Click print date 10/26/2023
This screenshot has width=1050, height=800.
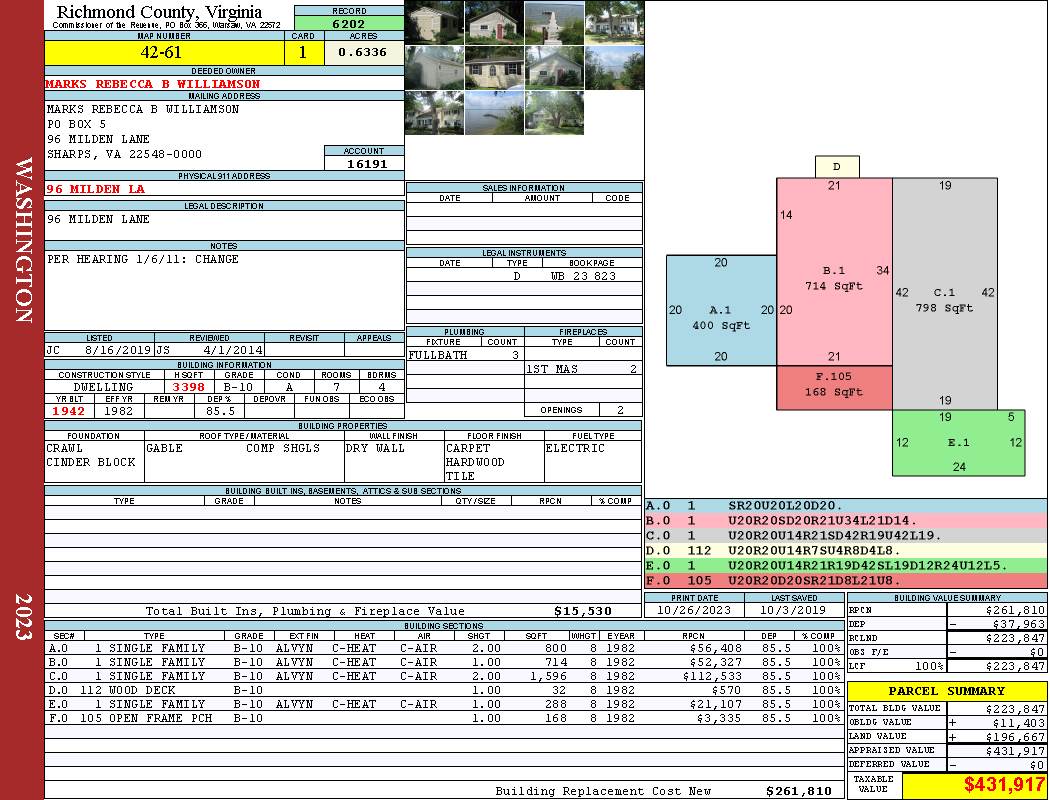[694, 610]
